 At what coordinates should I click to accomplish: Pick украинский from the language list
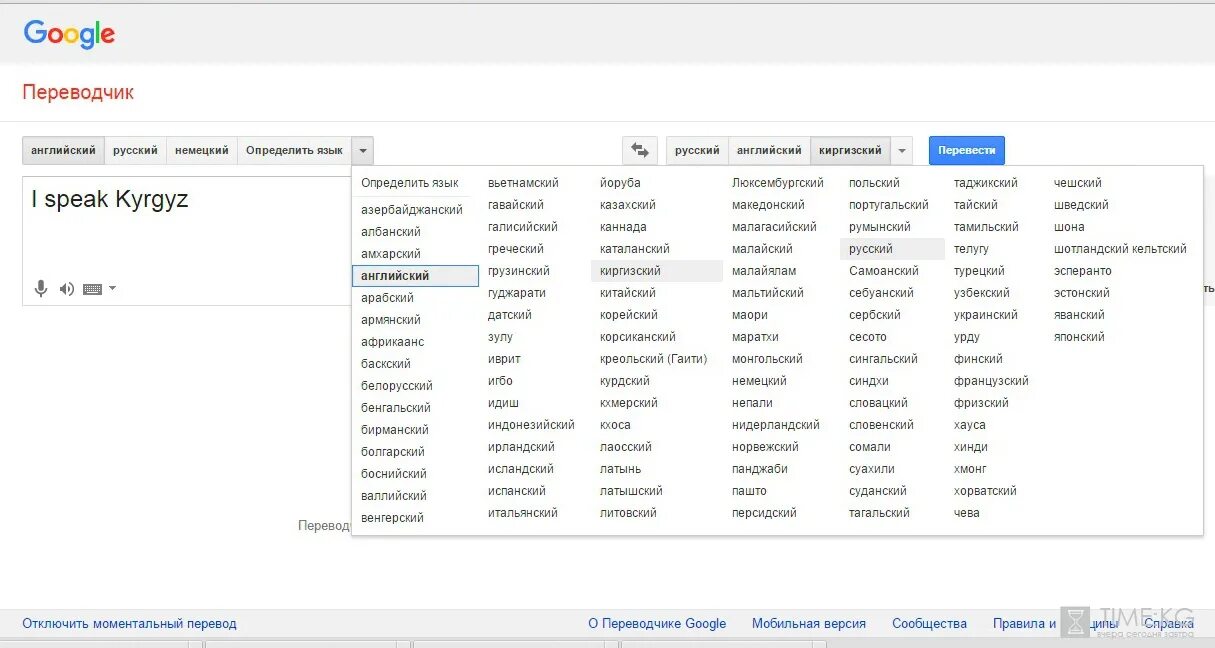[986, 315]
